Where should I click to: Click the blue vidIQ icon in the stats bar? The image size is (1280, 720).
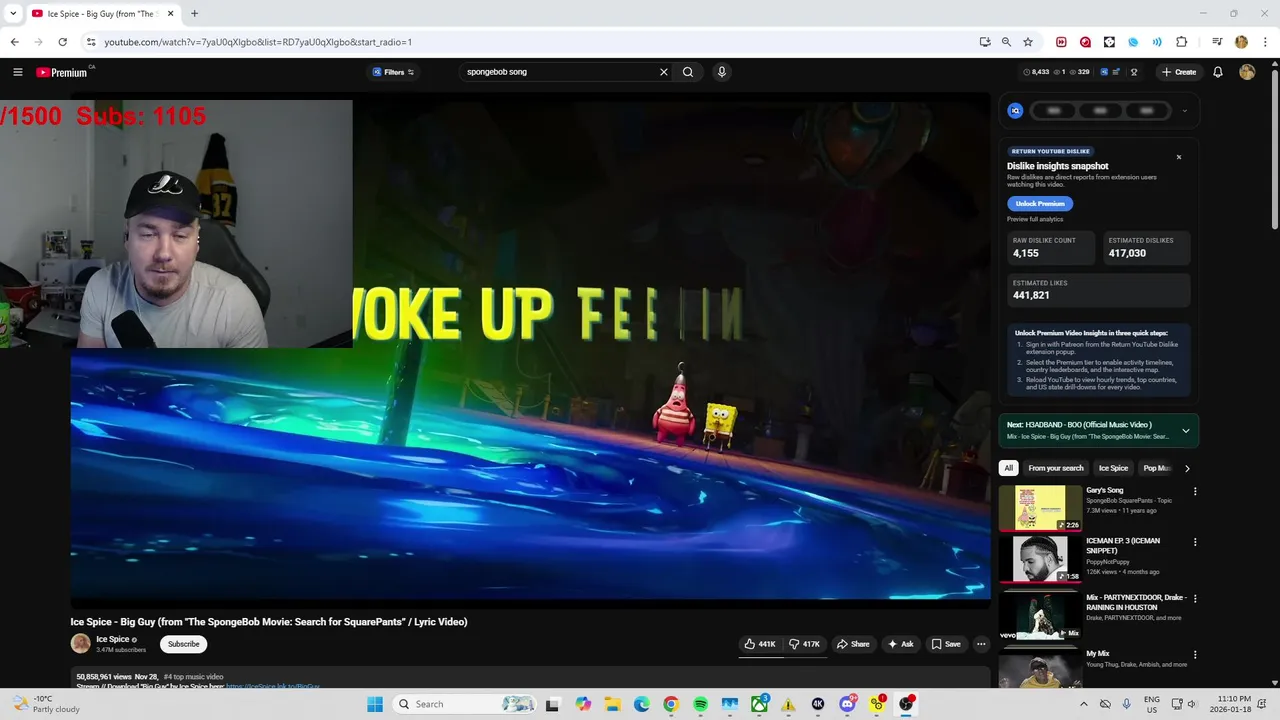(1104, 72)
